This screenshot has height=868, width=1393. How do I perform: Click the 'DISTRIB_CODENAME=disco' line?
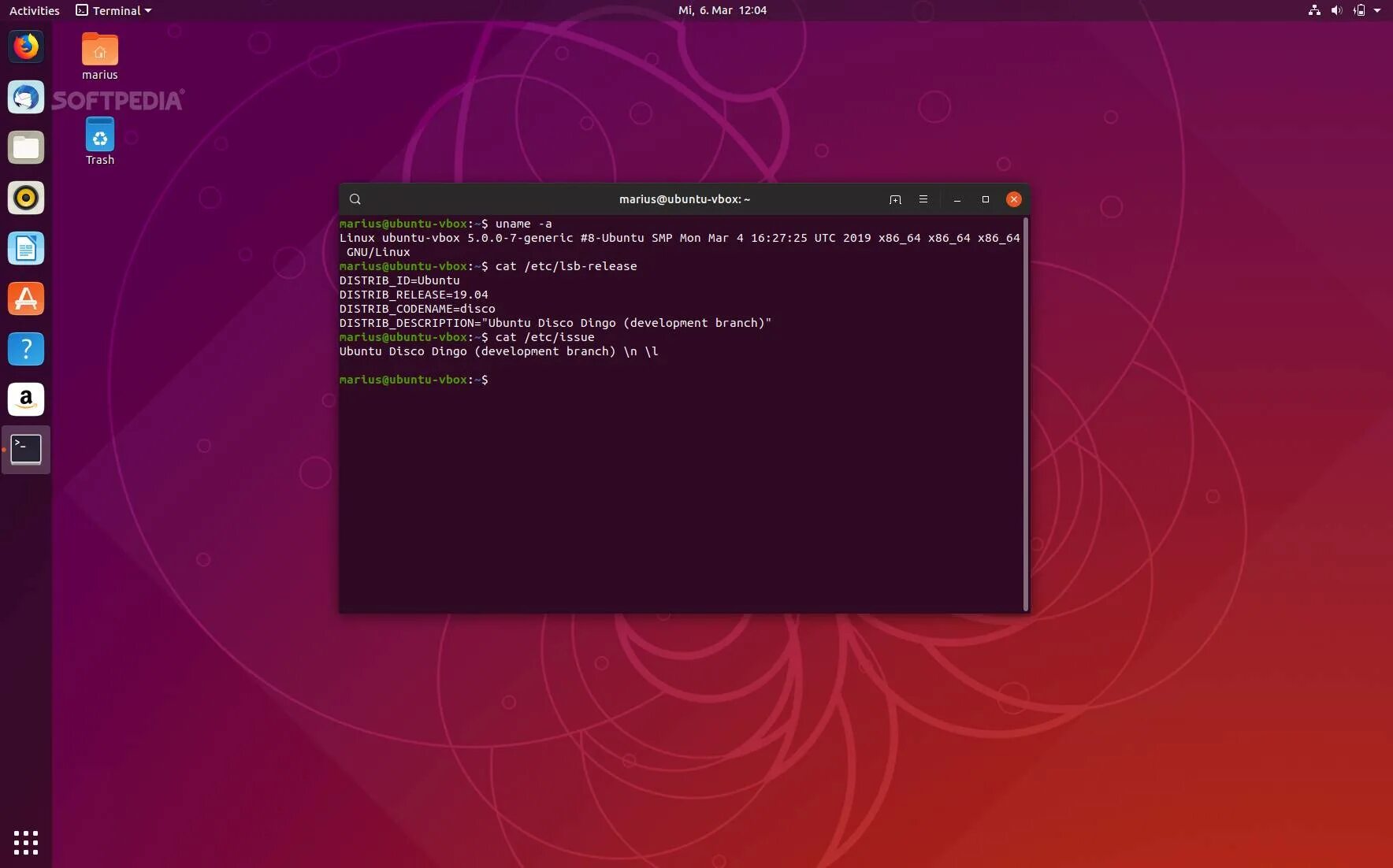[418, 309]
